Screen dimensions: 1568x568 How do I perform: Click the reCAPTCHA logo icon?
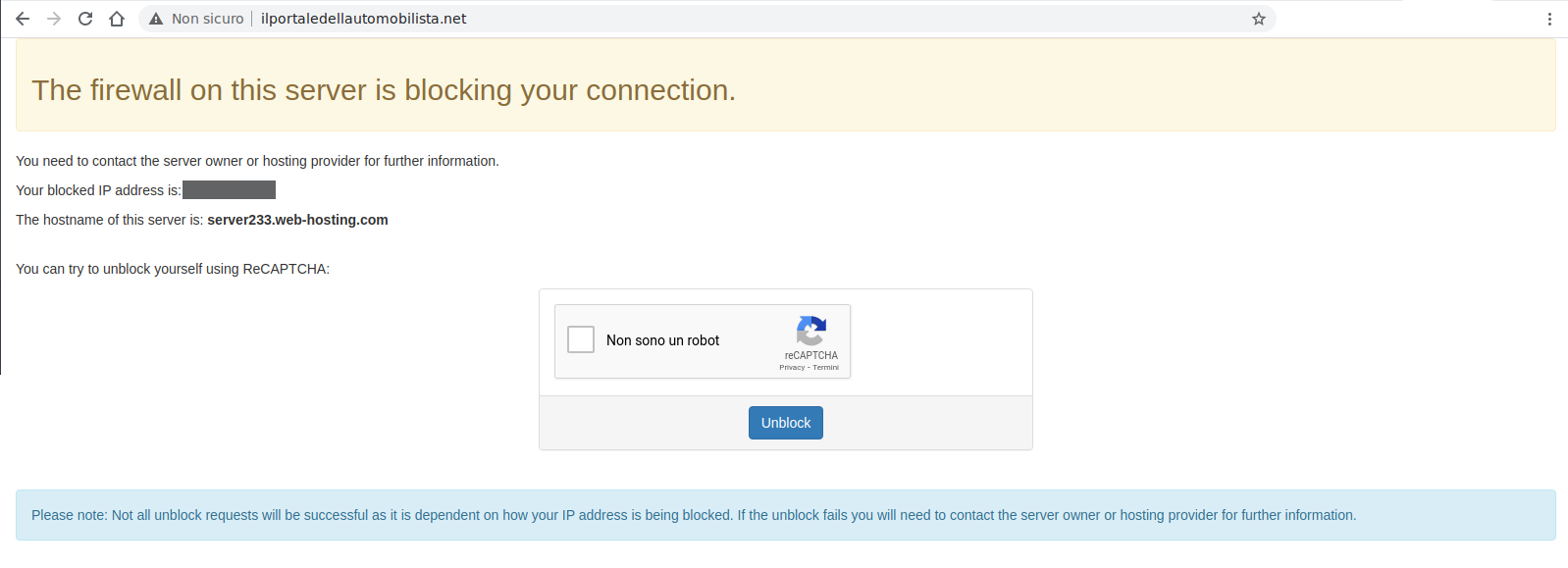pos(811,331)
